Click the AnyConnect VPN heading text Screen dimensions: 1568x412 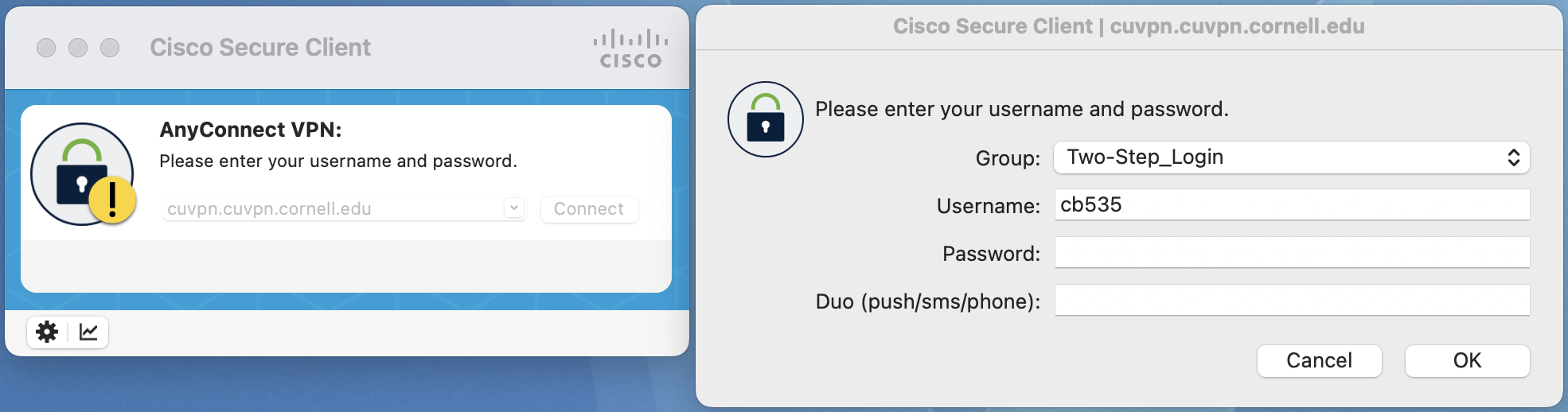tap(250, 130)
